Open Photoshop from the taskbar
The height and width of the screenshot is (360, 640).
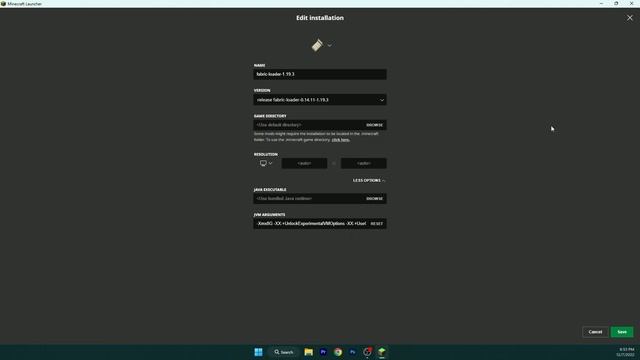[x=353, y=352]
